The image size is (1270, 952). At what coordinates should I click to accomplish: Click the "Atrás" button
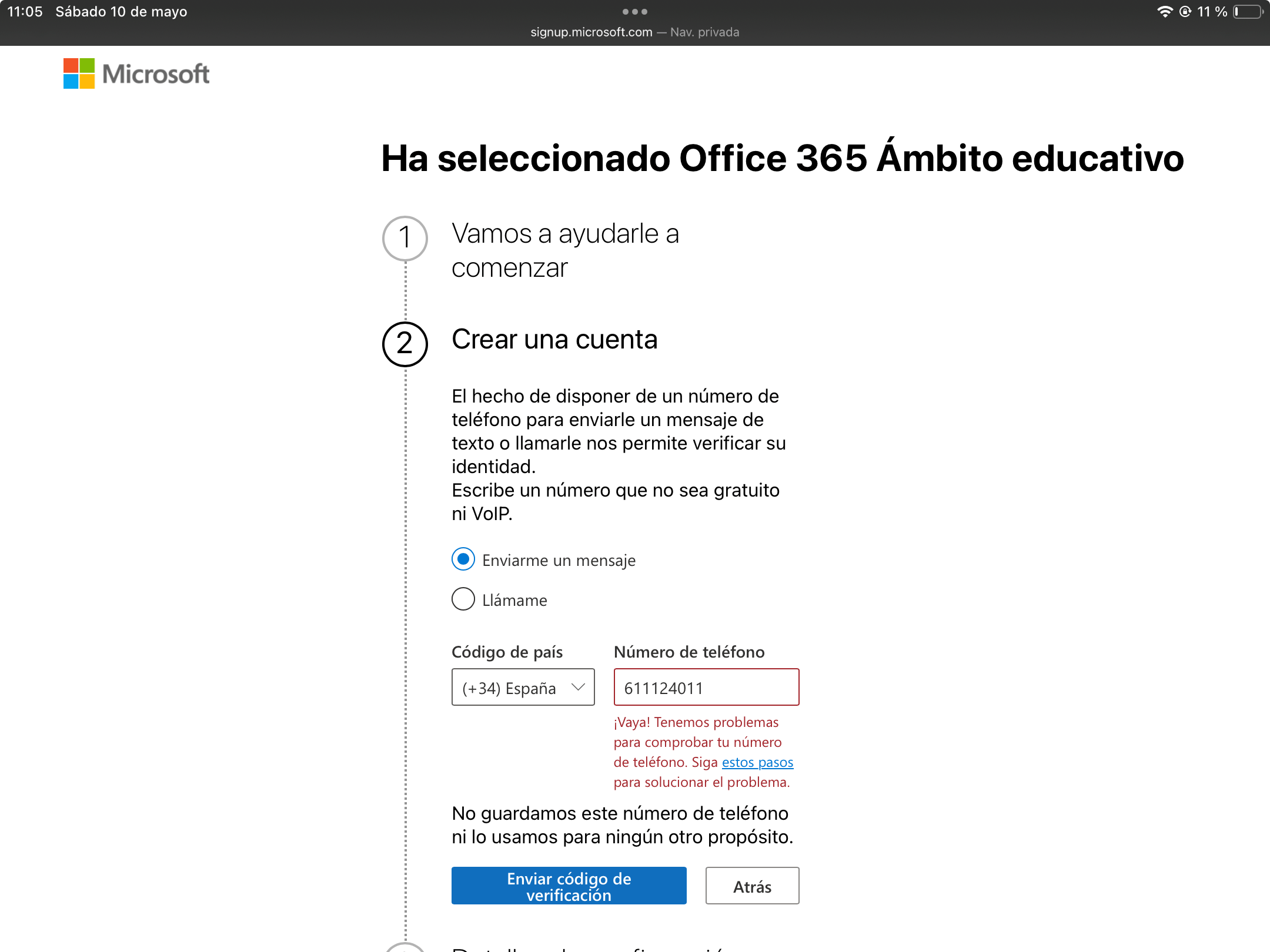coord(751,886)
